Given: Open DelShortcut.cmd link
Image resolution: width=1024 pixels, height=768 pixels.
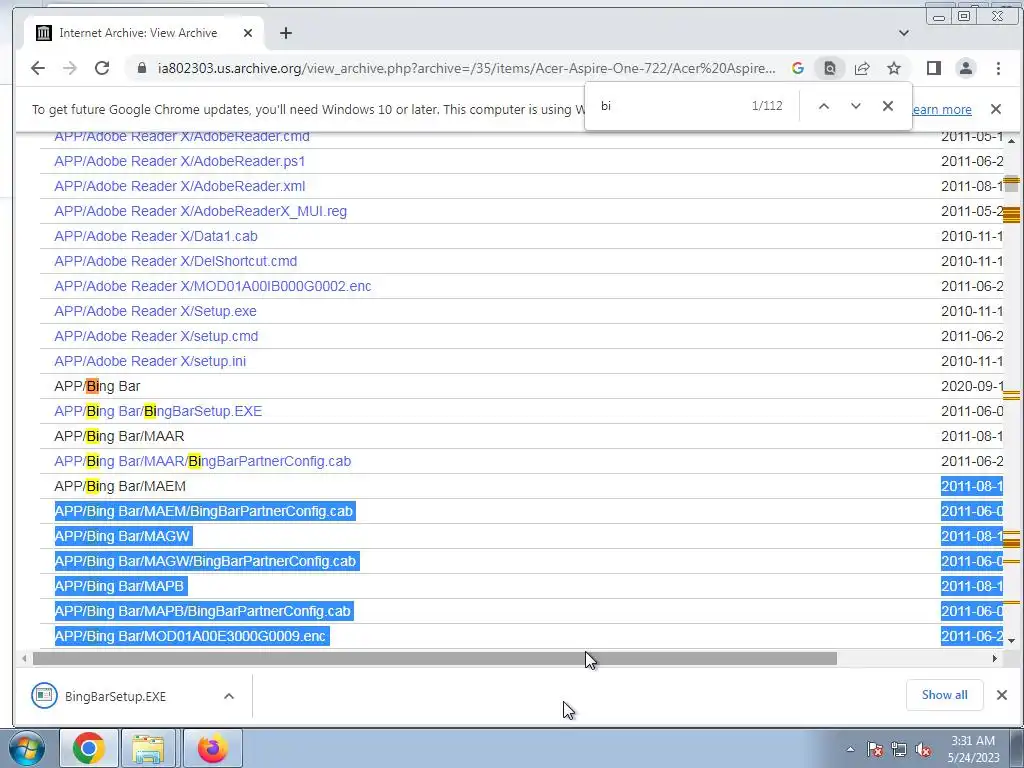Looking at the screenshot, I should point(176,261).
